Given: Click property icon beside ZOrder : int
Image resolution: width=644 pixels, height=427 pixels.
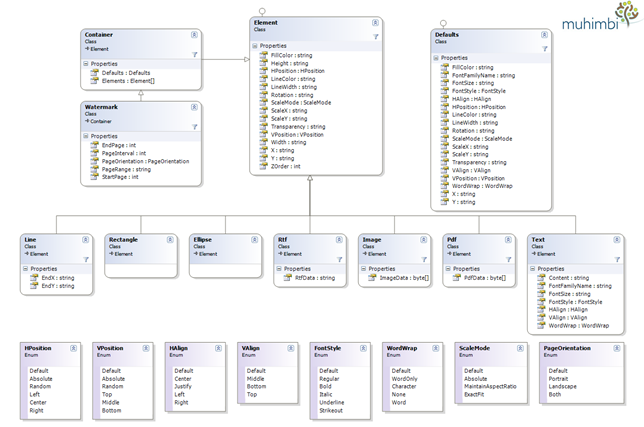Looking at the screenshot, I should click(264, 166).
